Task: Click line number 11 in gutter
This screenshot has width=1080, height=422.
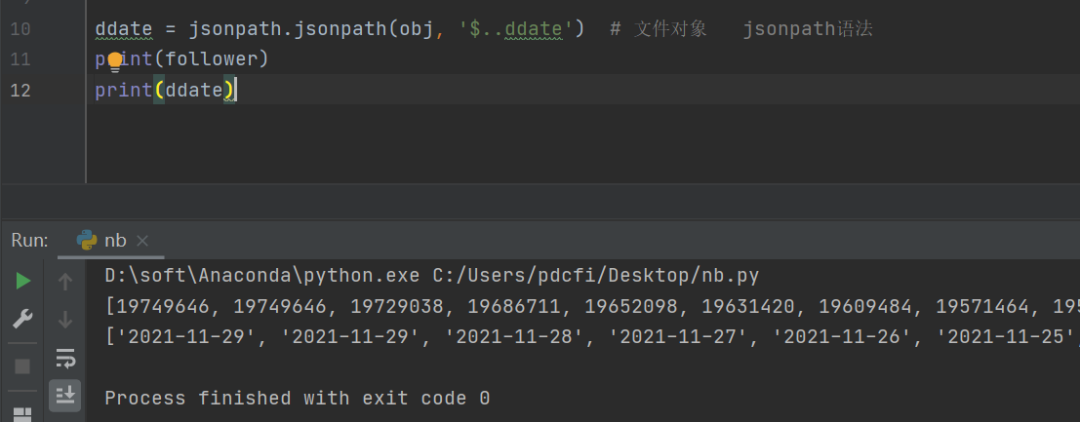Action: (21, 59)
